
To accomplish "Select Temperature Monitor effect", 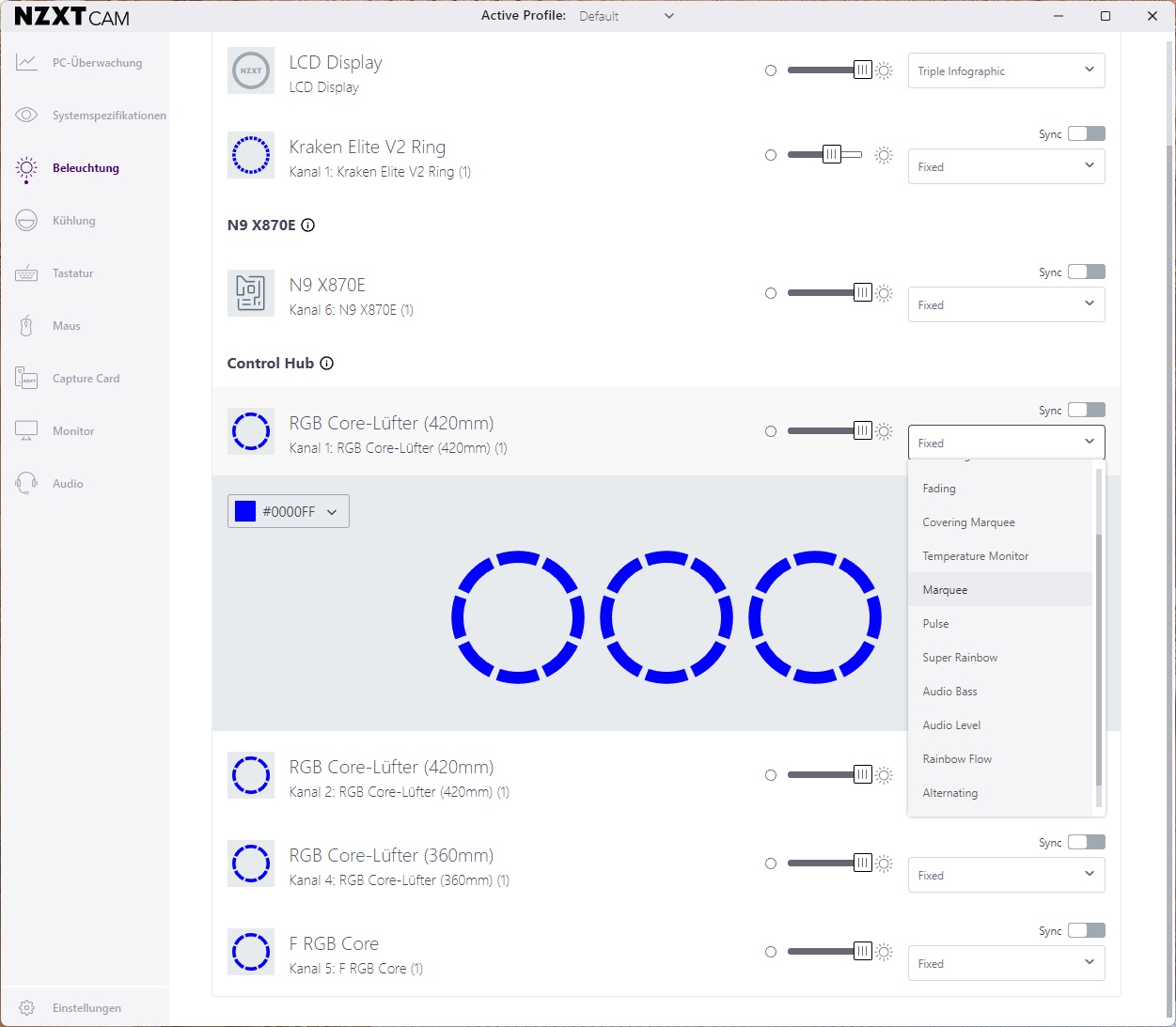I will [x=1000, y=556].
